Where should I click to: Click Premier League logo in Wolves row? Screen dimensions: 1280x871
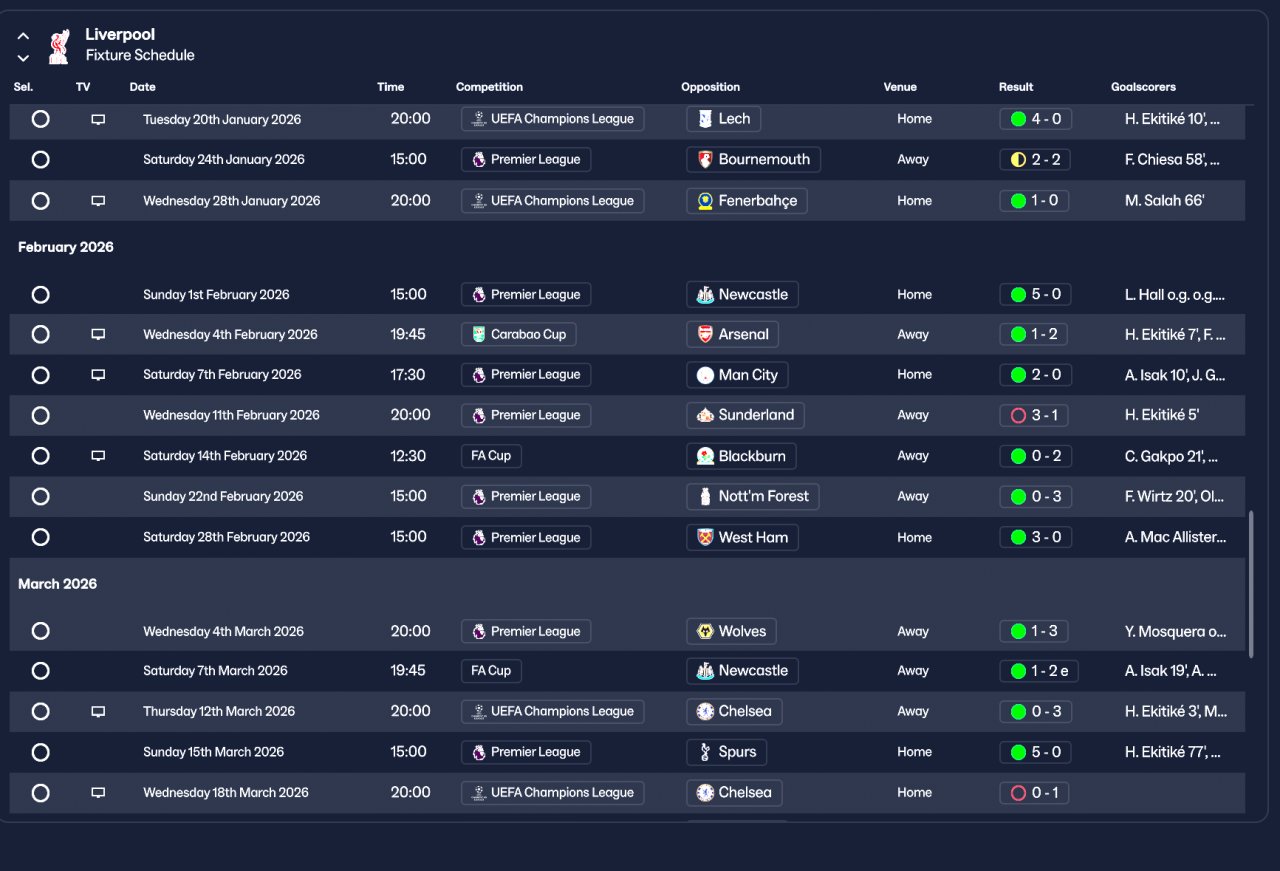pos(478,631)
